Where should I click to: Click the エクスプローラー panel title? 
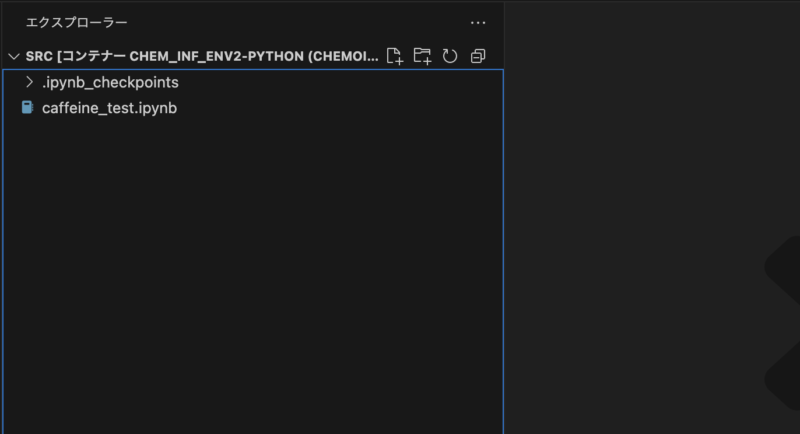click(77, 23)
